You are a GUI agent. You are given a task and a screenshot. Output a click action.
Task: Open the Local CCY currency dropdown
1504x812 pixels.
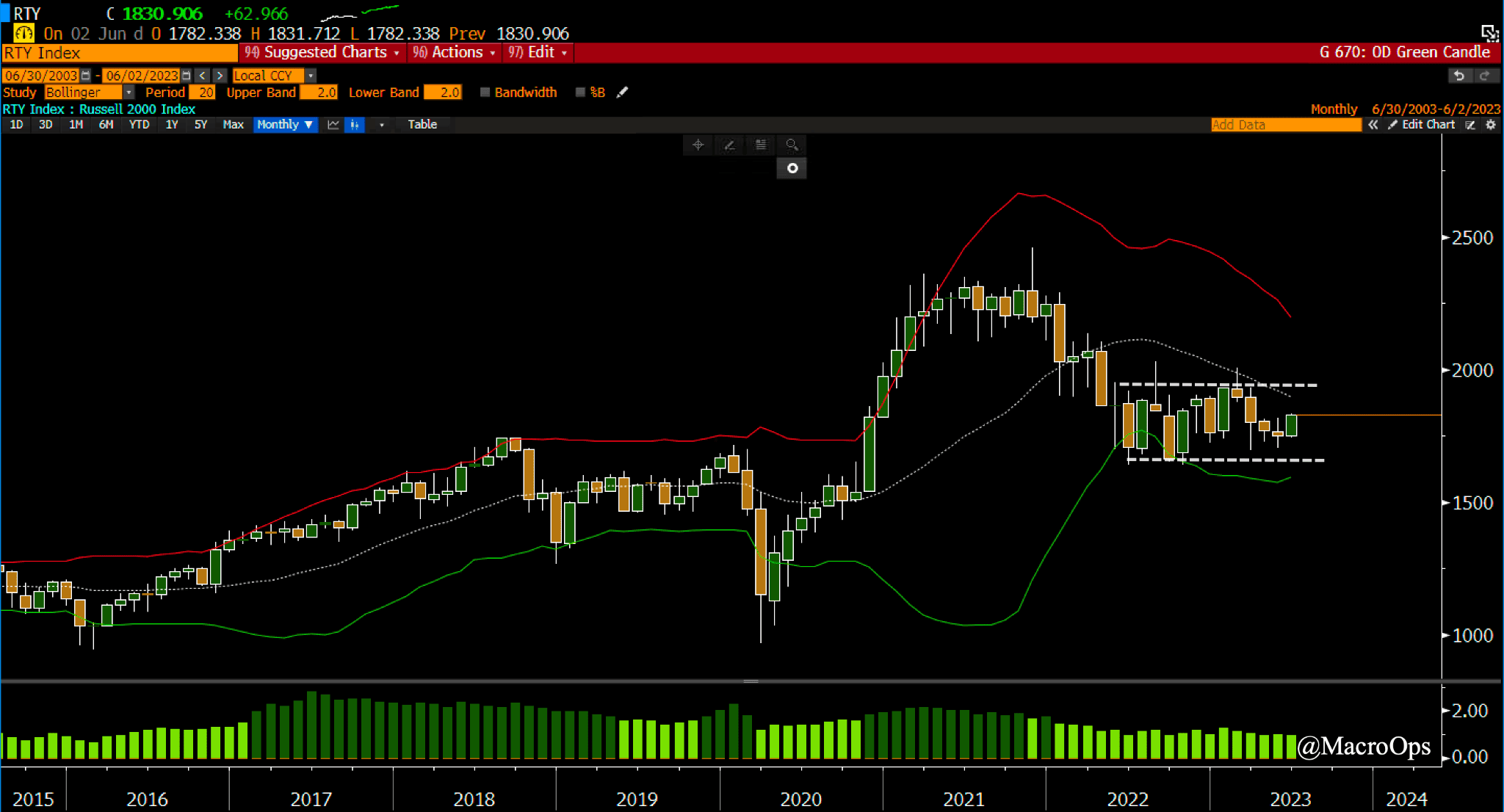311,76
